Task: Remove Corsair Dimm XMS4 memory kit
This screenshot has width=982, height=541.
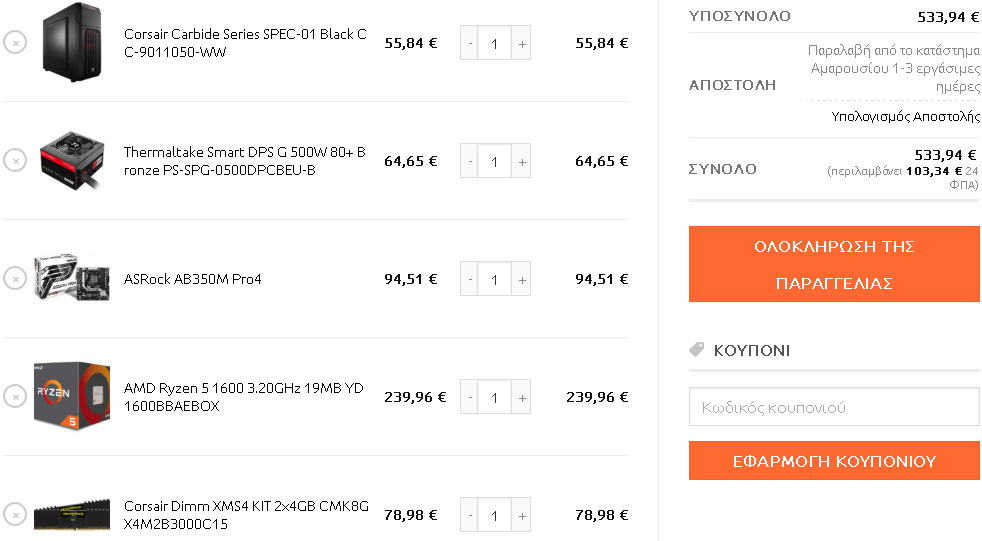Action: (x=15, y=515)
